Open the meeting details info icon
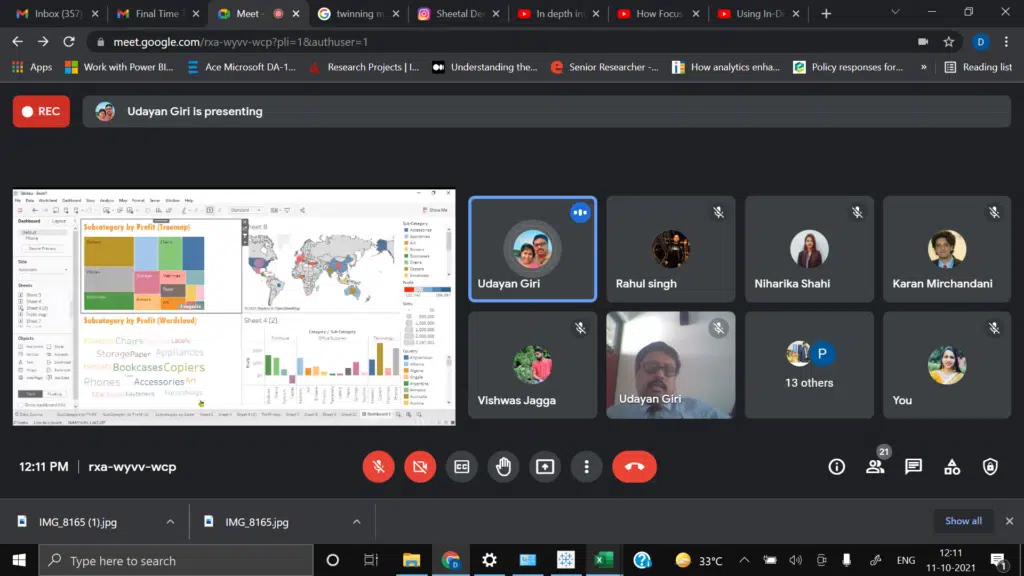This screenshot has width=1024, height=576. (837, 466)
